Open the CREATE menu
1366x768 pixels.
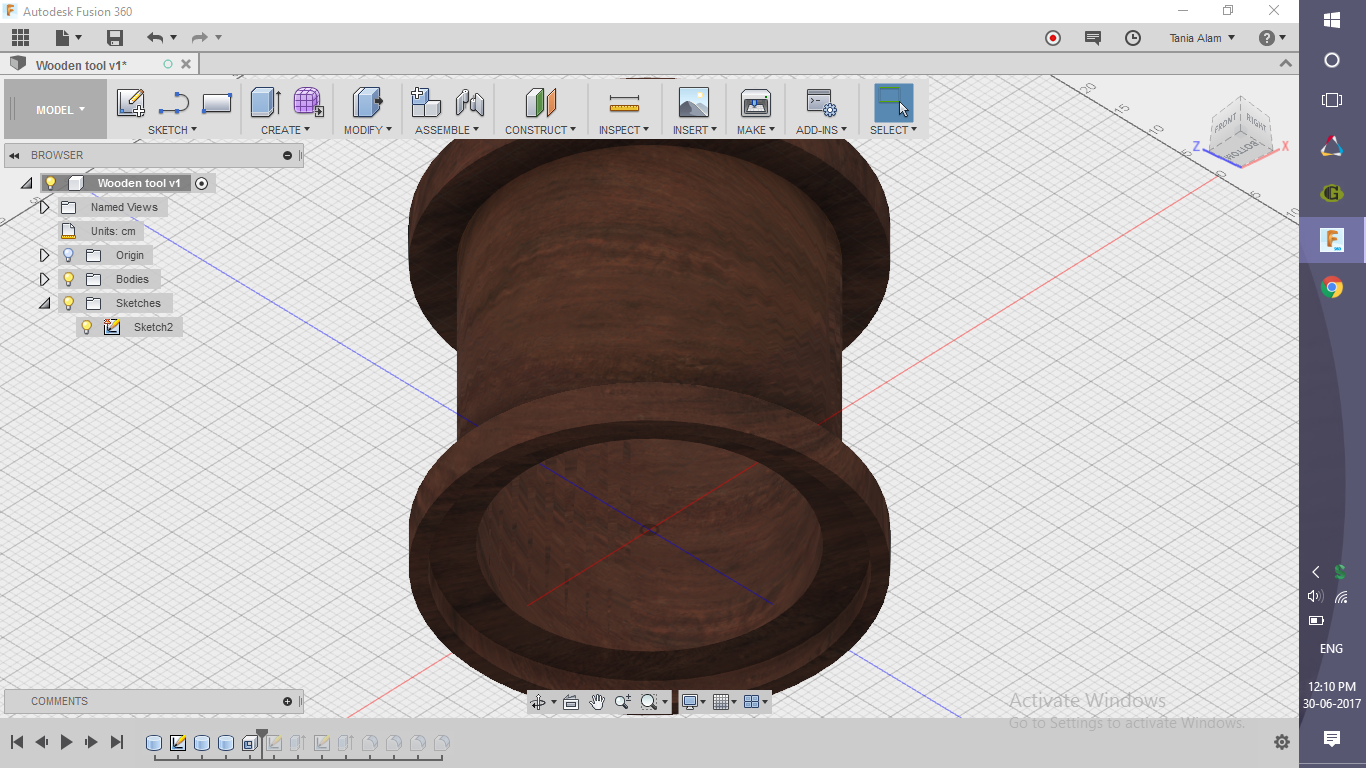coord(285,130)
